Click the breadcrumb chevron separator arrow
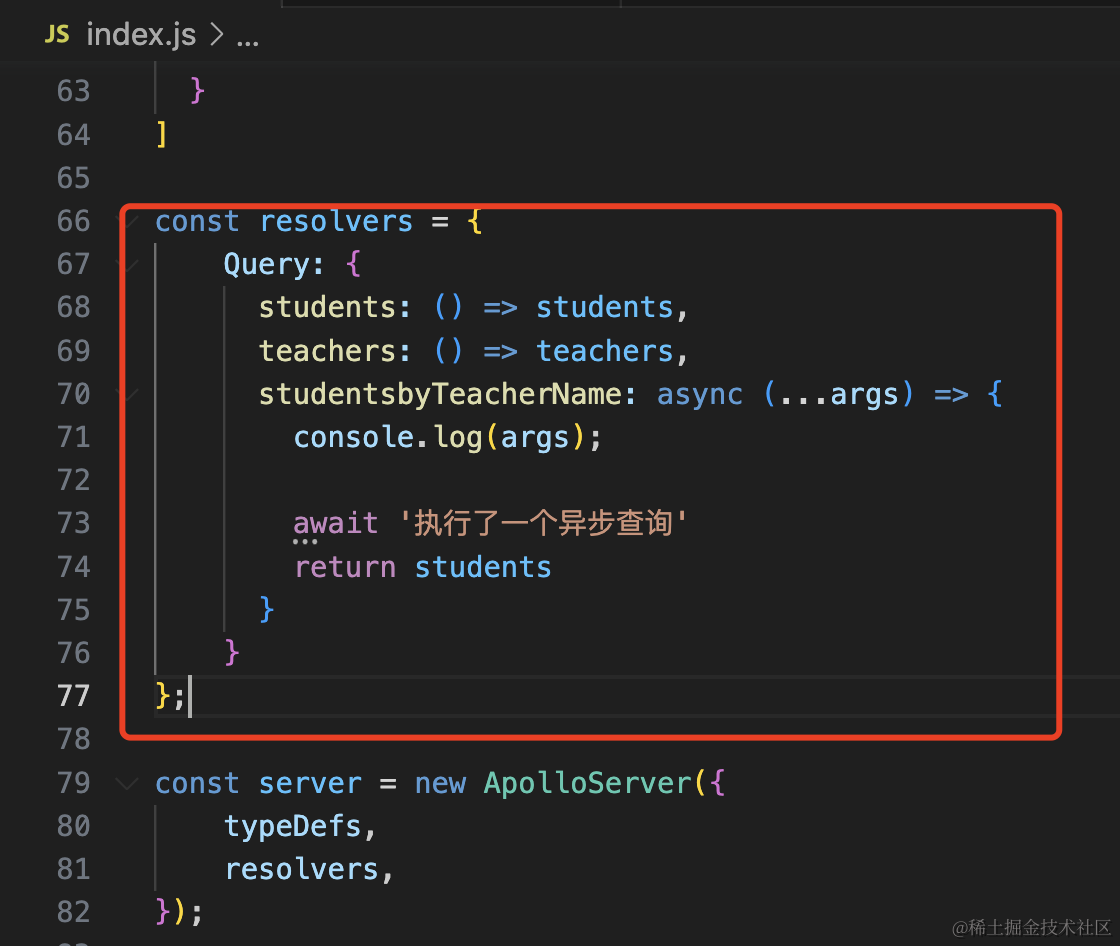This screenshot has height=946, width=1120. 216,34
